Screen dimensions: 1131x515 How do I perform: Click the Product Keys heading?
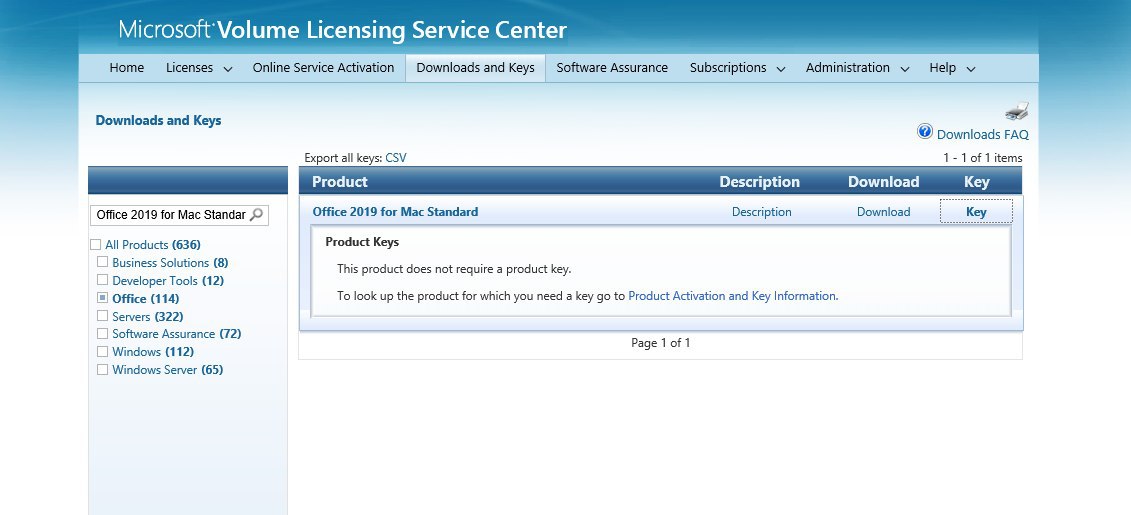click(362, 242)
